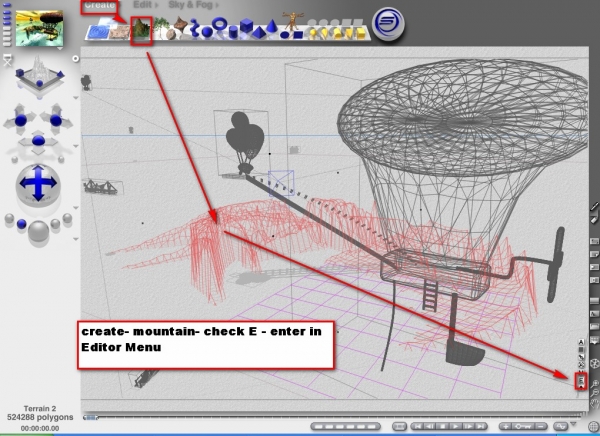Toggle the small circle beside view control
This screenshot has width=600, height=436.
pyautogui.click(x=75, y=59)
